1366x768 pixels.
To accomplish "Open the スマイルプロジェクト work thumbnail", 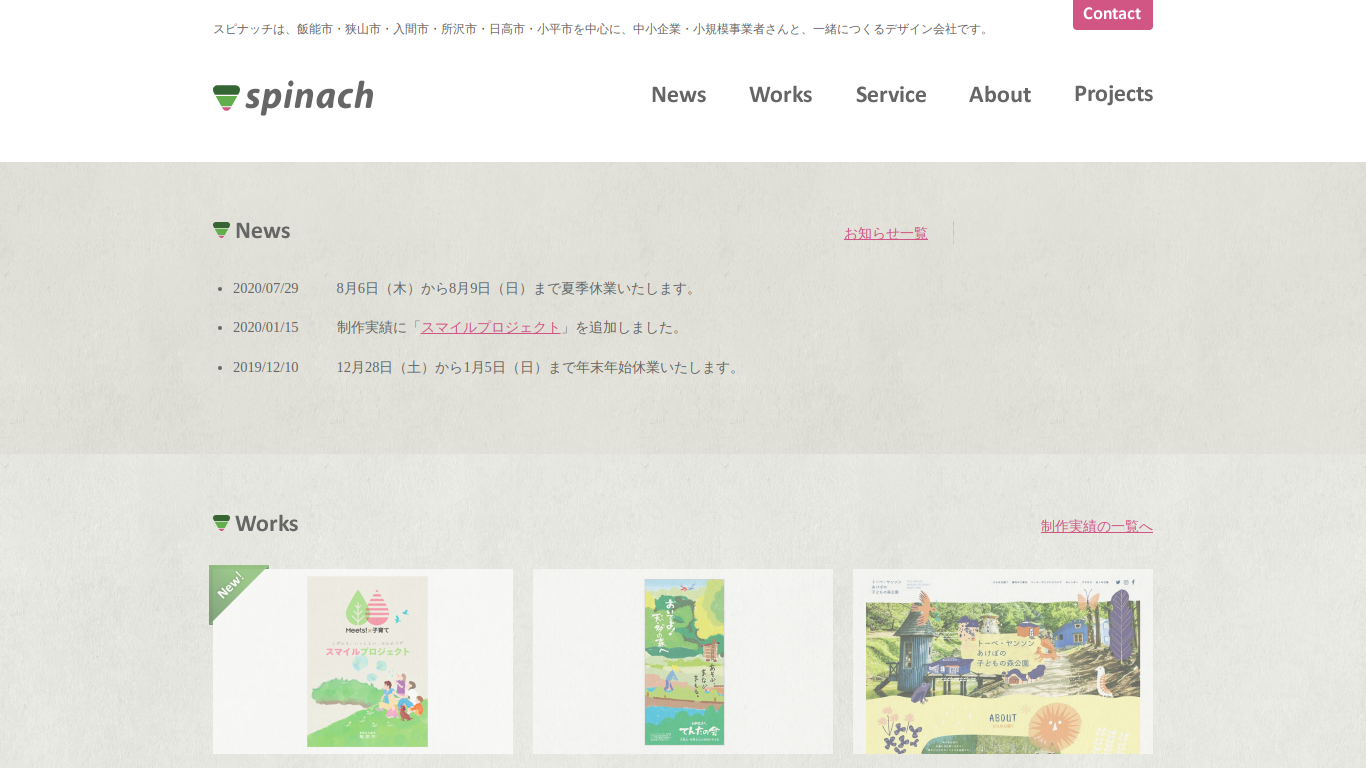I will coord(363,661).
